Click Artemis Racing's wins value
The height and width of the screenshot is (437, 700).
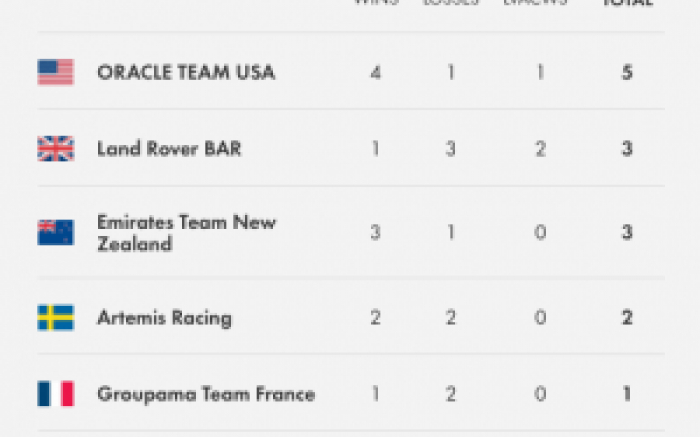click(376, 318)
